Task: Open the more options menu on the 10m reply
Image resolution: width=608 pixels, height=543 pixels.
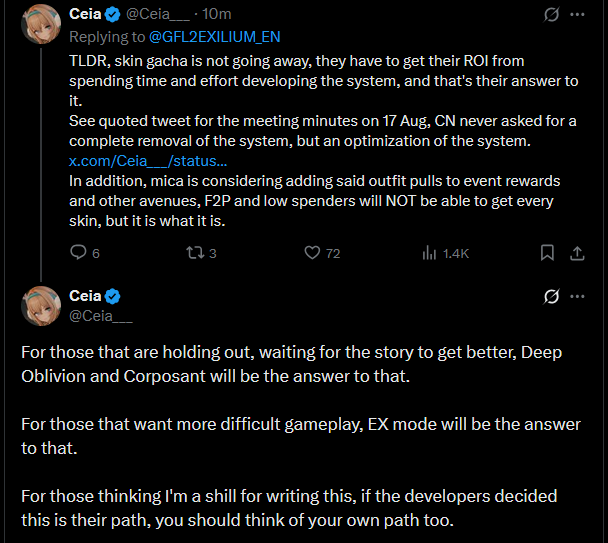Action: pos(577,15)
